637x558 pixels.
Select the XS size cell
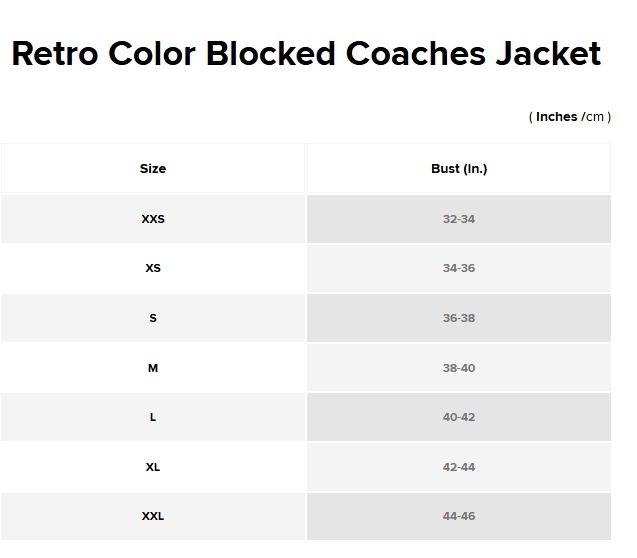point(153,268)
